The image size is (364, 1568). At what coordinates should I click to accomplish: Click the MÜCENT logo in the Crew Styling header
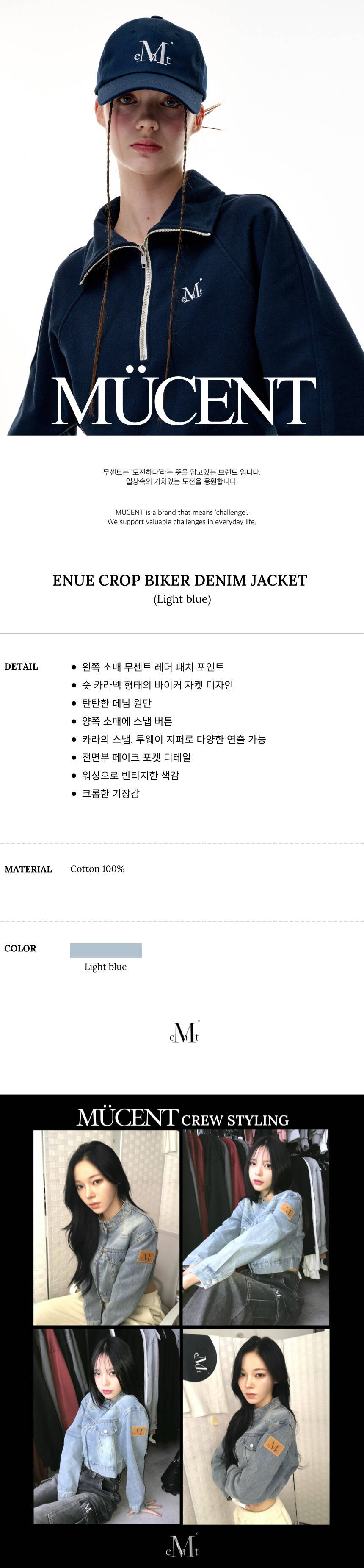tap(127, 1118)
